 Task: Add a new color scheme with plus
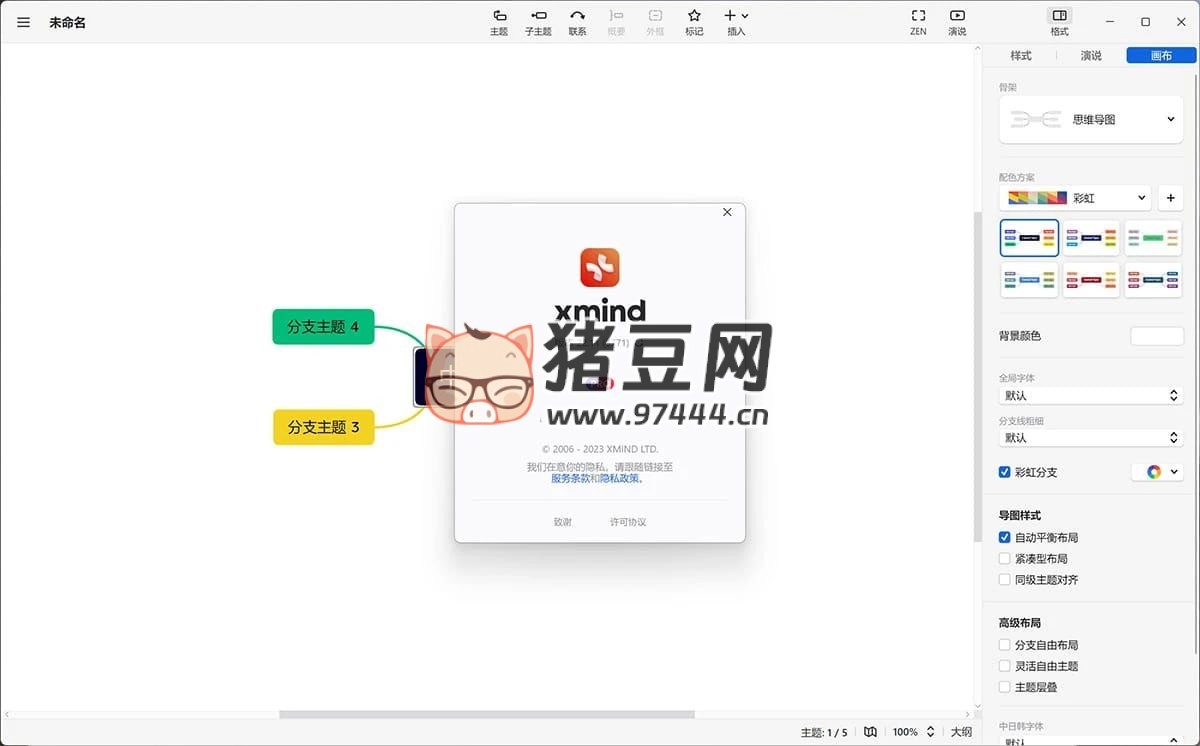(x=1171, y=198)
